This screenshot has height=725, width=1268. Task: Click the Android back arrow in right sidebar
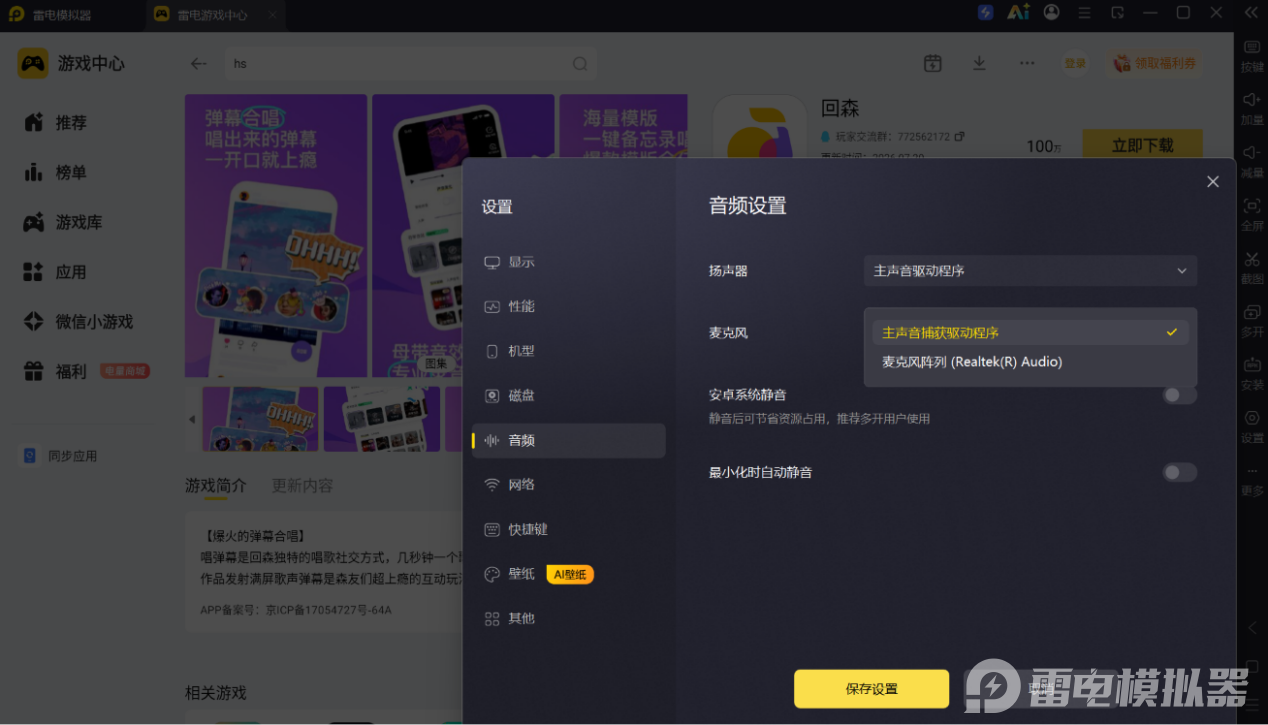1252,628
